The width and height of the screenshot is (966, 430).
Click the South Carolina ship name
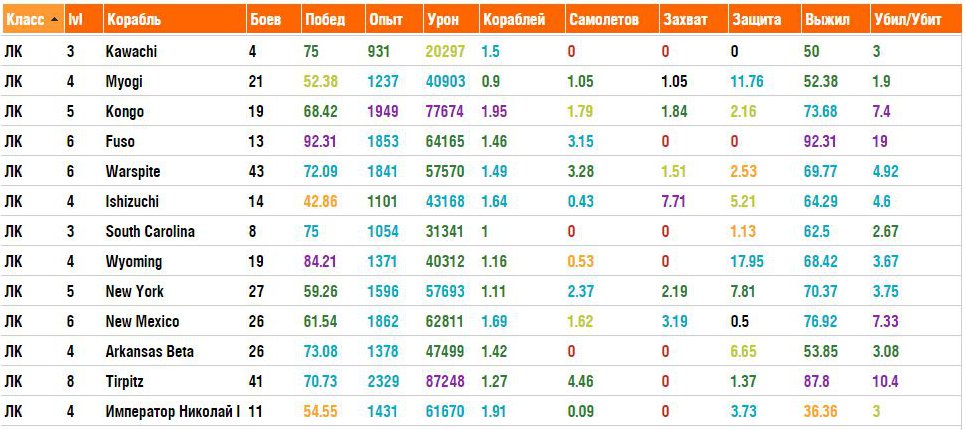click(150, 232)
